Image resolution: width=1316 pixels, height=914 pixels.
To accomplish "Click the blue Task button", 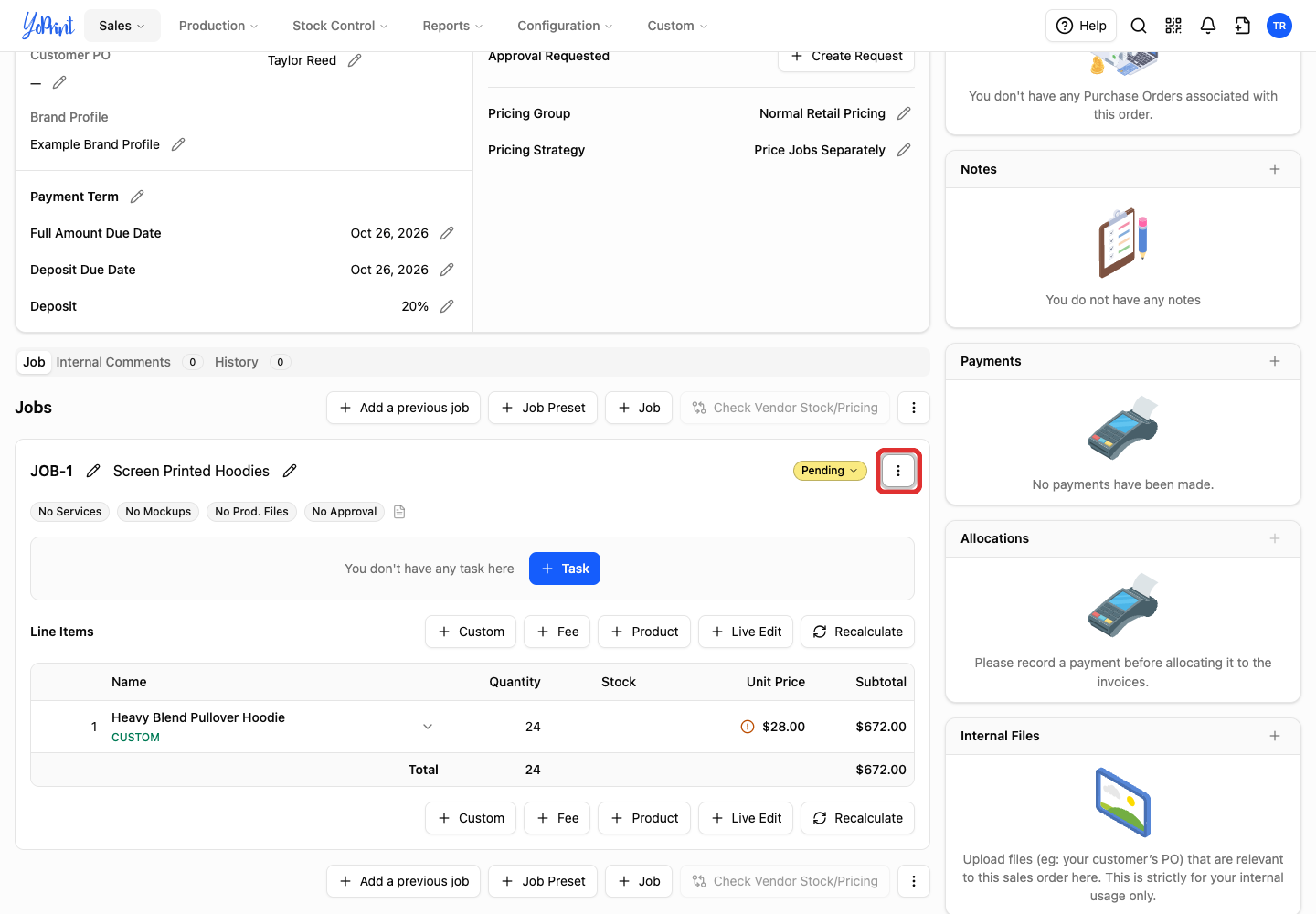I will pyautogui.click(x=565, y=569).
